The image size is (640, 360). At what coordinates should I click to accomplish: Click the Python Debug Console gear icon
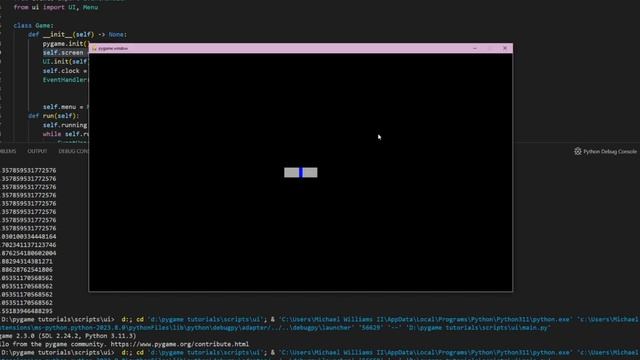click(578, 151)
